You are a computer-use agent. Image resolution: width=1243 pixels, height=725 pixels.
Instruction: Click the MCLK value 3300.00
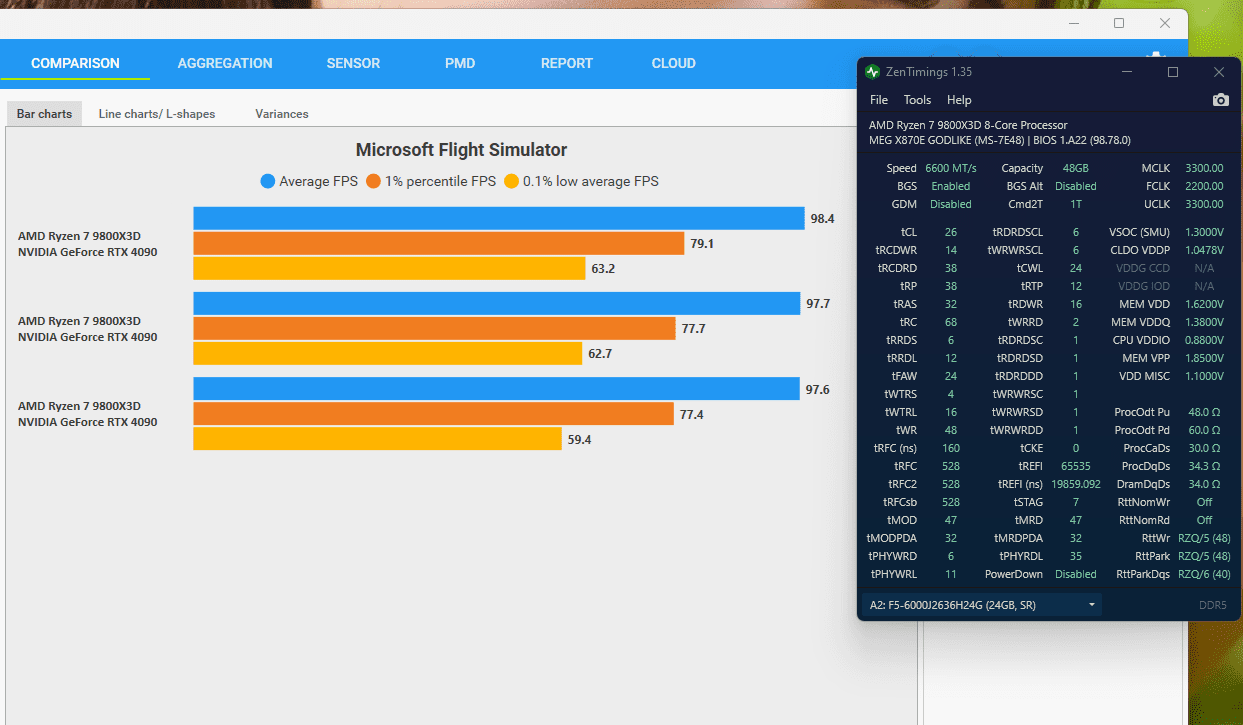point(1203,168)
